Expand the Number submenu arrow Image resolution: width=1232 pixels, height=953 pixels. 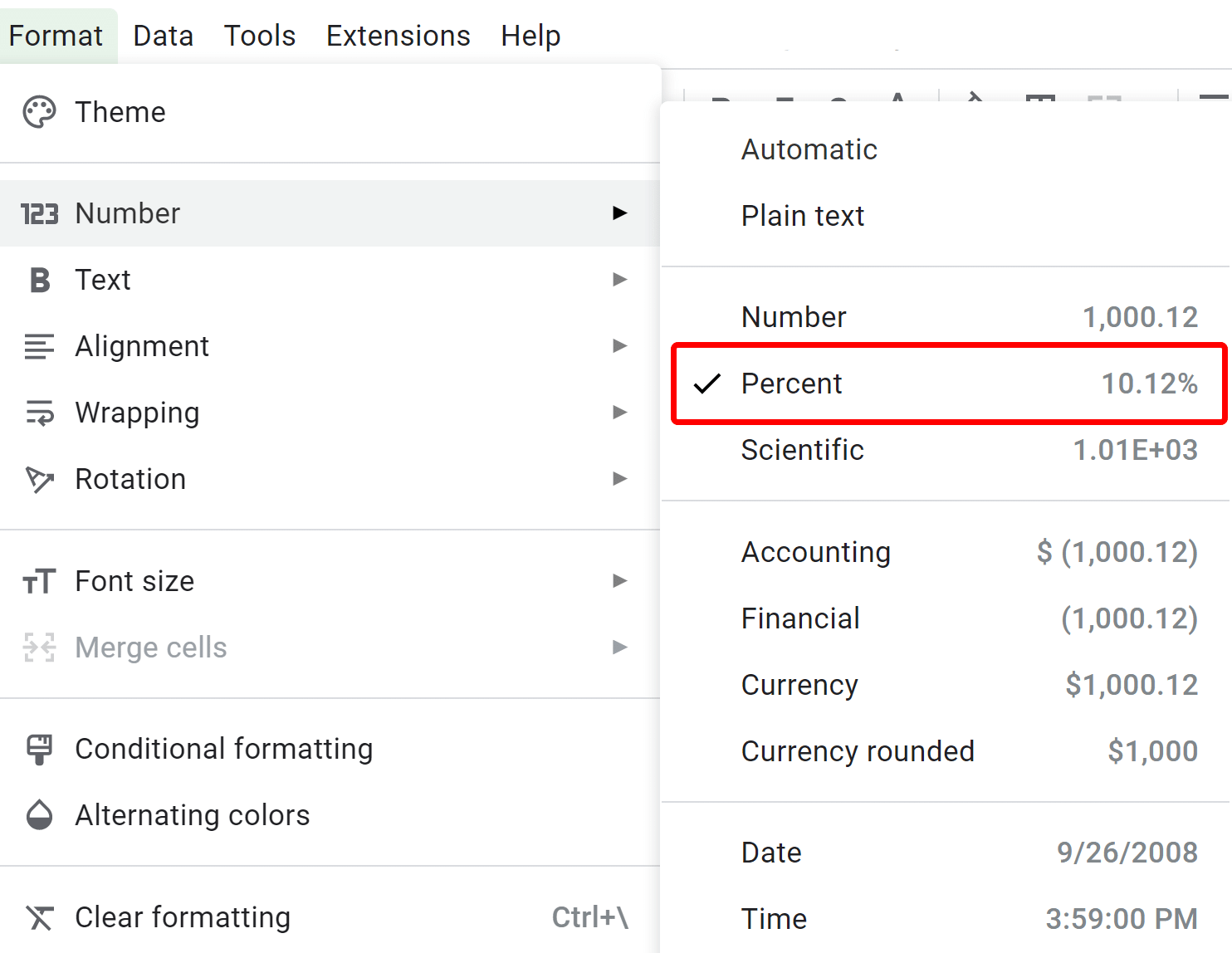click(619, 213)
